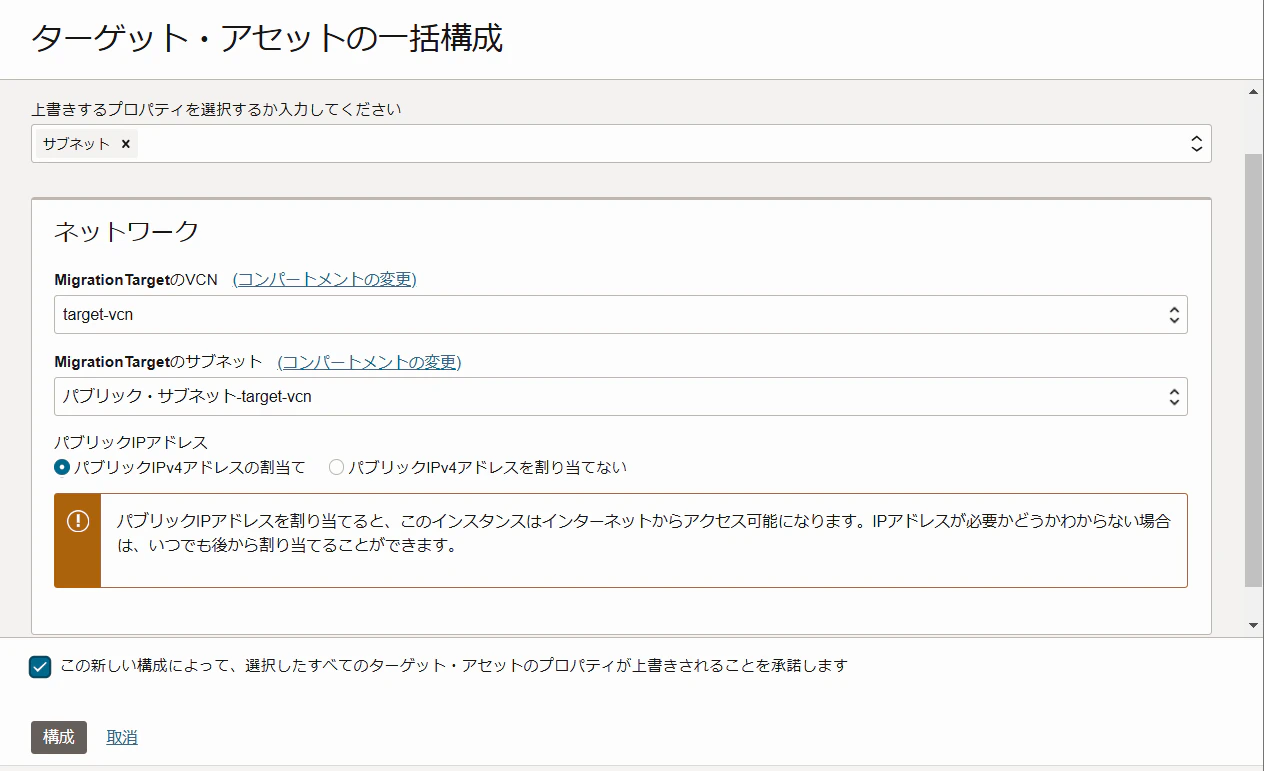Click the 上書きするプロパティを選択するか入力してください label
This screenshot has height=771, width=1264.
[x=216, y=109]
